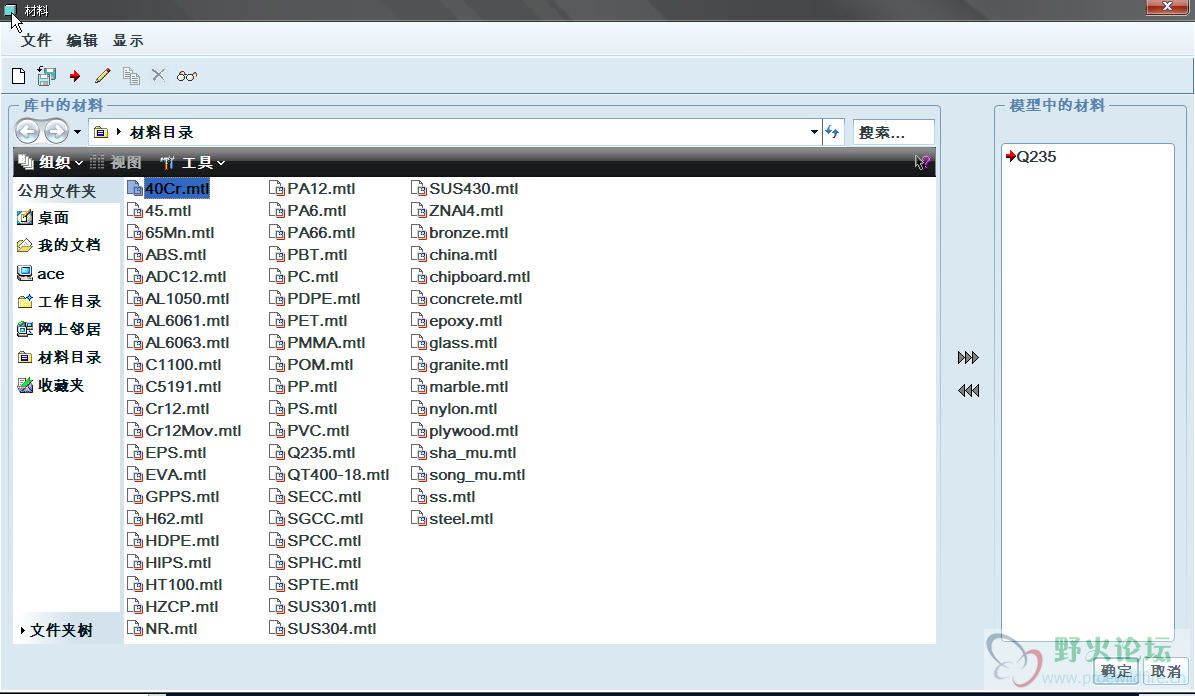Click the search input field
Image resolution: width=1195 pixels, height=696 pixels.
pyautogui.click(x=893, y=133)
